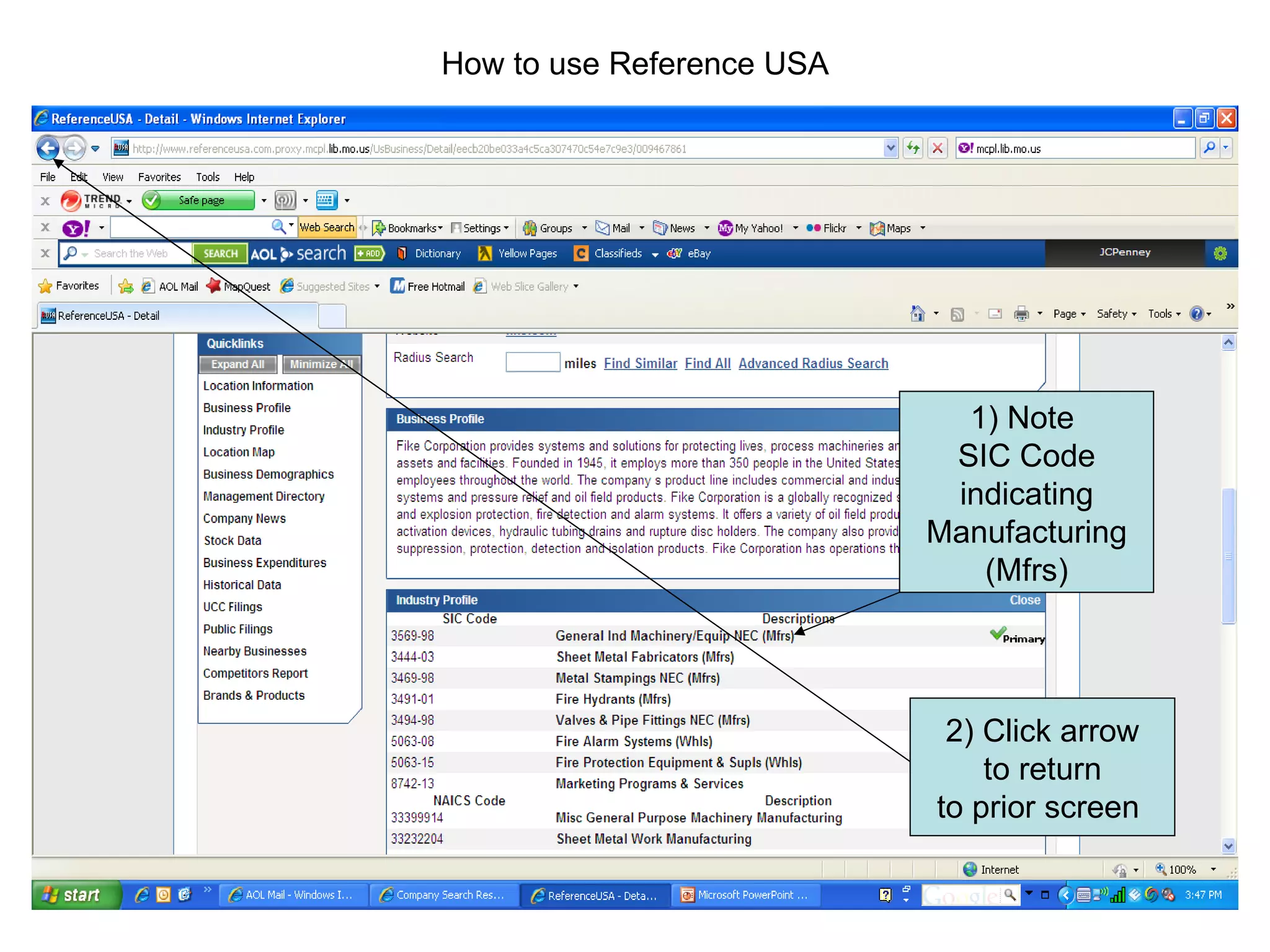Click the vertical scrollbar up arrow
Screen dimensions: 1270x952
point(1228,342)
